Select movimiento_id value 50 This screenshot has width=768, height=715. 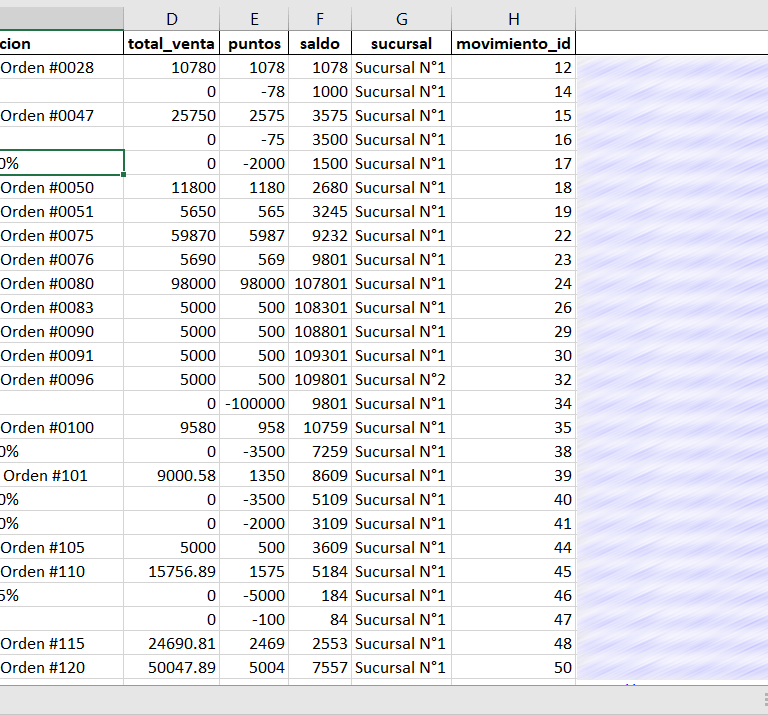(x=513, y=667)
